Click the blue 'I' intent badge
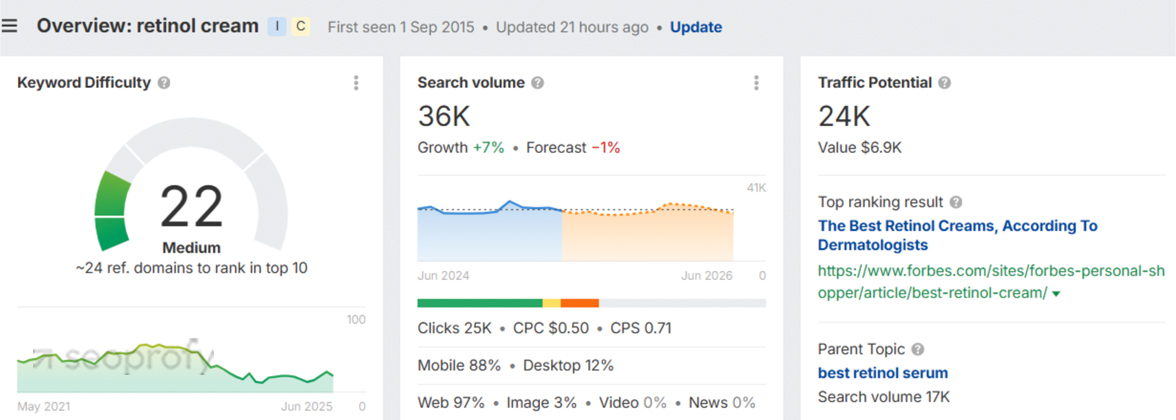 (278, 26)
